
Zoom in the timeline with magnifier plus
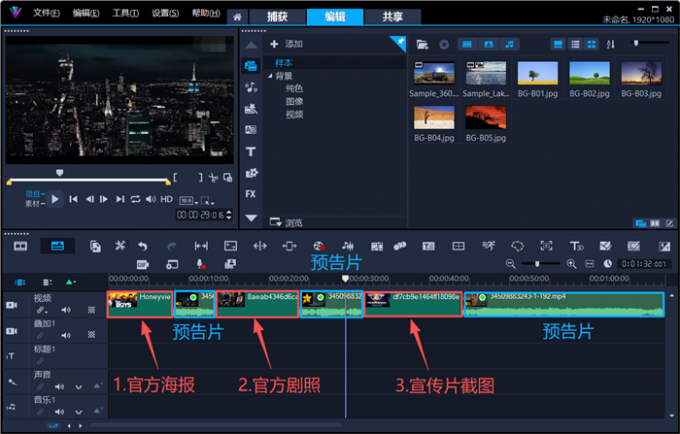pyautogui.click(x=571, y=264)
